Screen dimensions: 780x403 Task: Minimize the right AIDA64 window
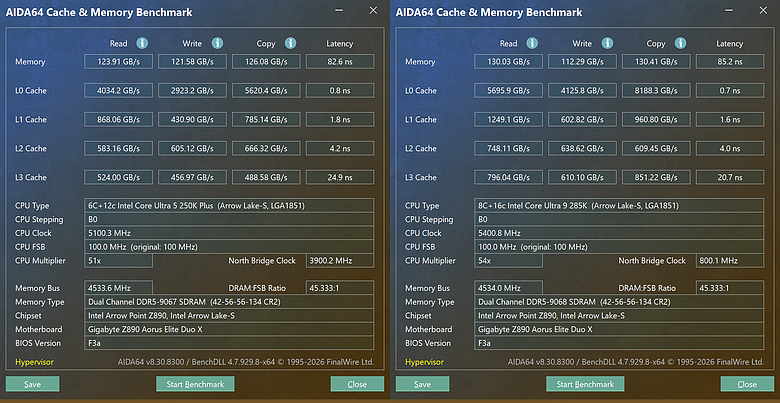[x=729, y=10]
